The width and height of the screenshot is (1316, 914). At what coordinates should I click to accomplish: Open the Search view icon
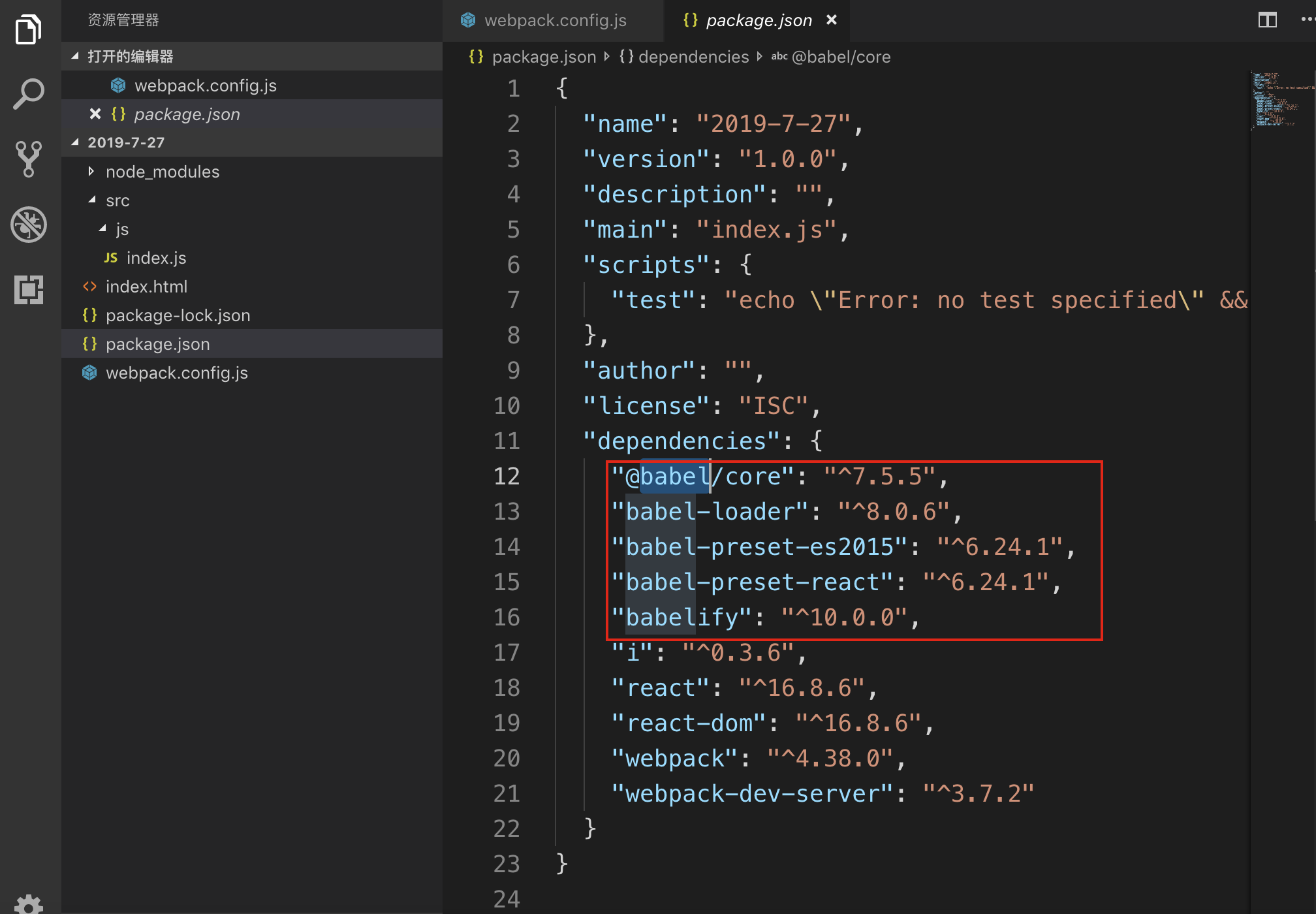(28, 93)
